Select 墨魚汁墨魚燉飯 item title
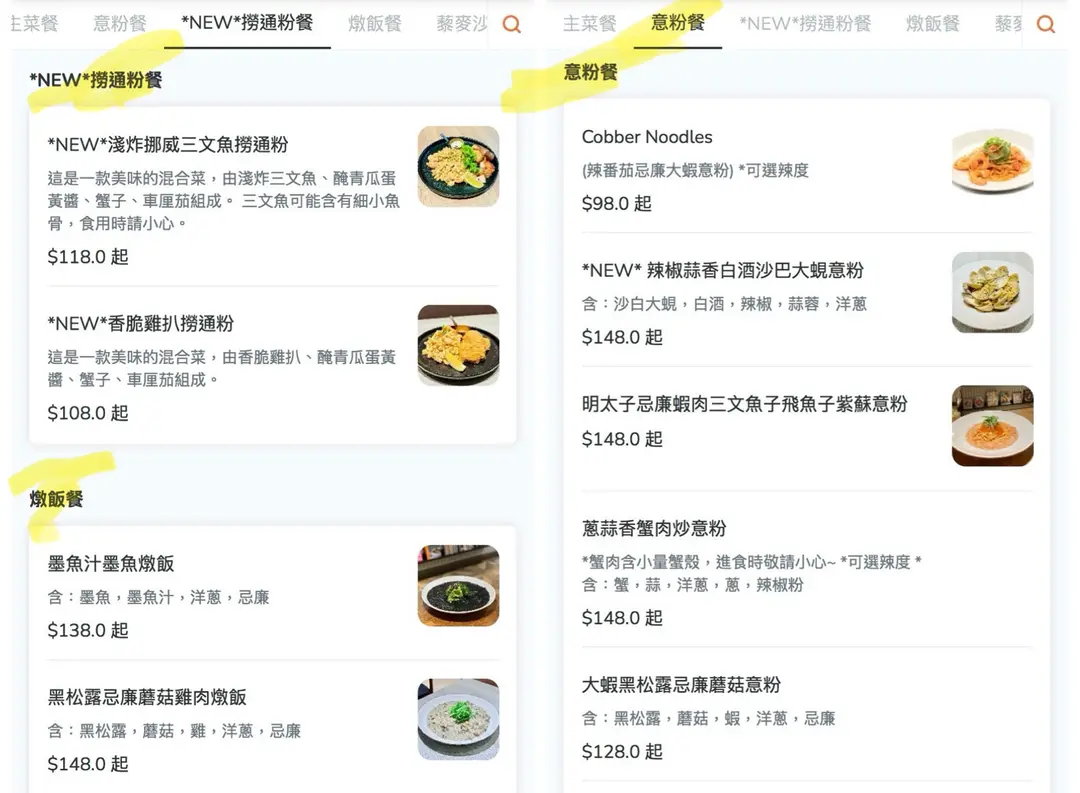The width and height of the screenshot is (1080, 793). click(x=111, y=564)
